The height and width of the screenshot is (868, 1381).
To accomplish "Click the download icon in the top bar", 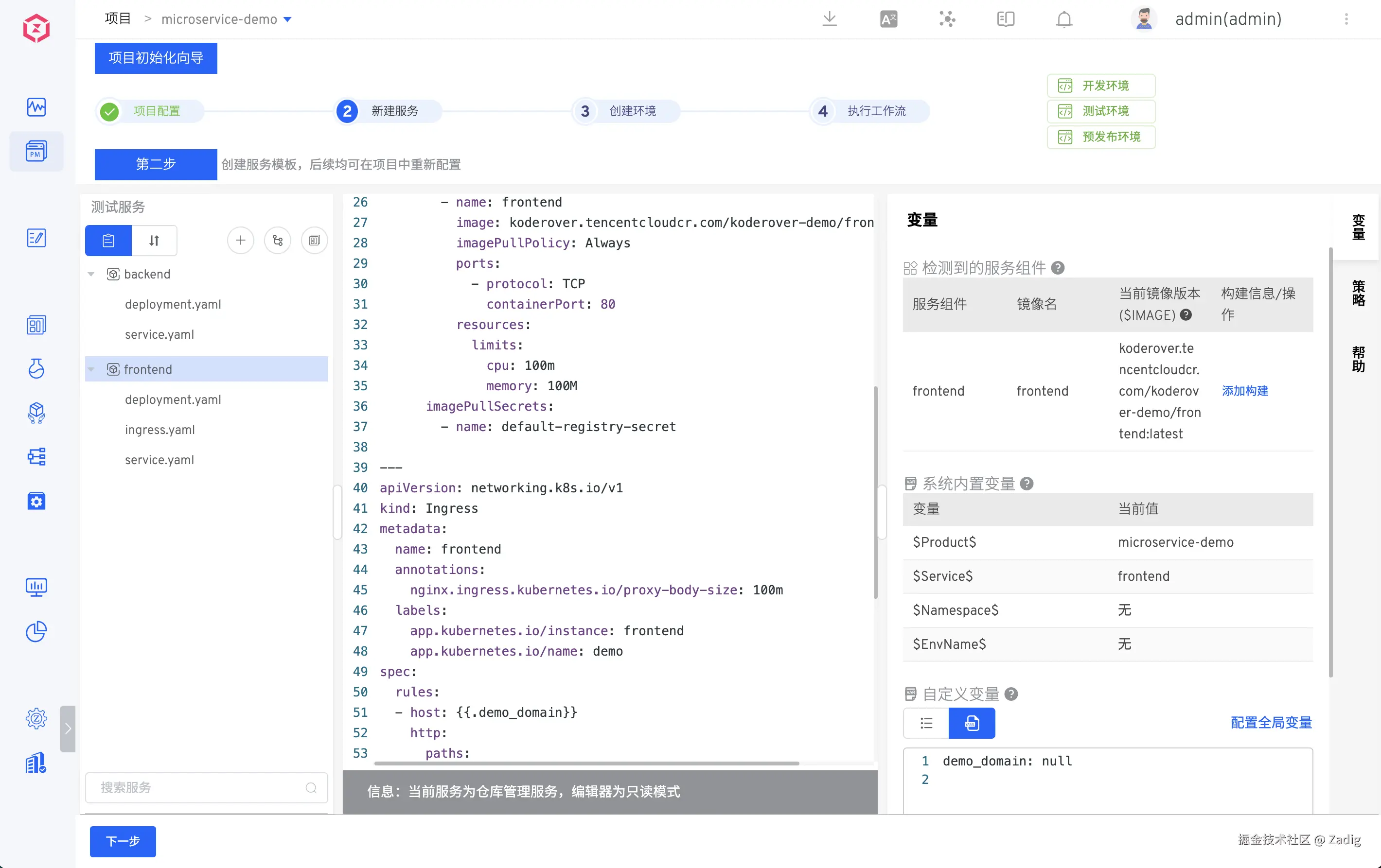I will [829, 19].
